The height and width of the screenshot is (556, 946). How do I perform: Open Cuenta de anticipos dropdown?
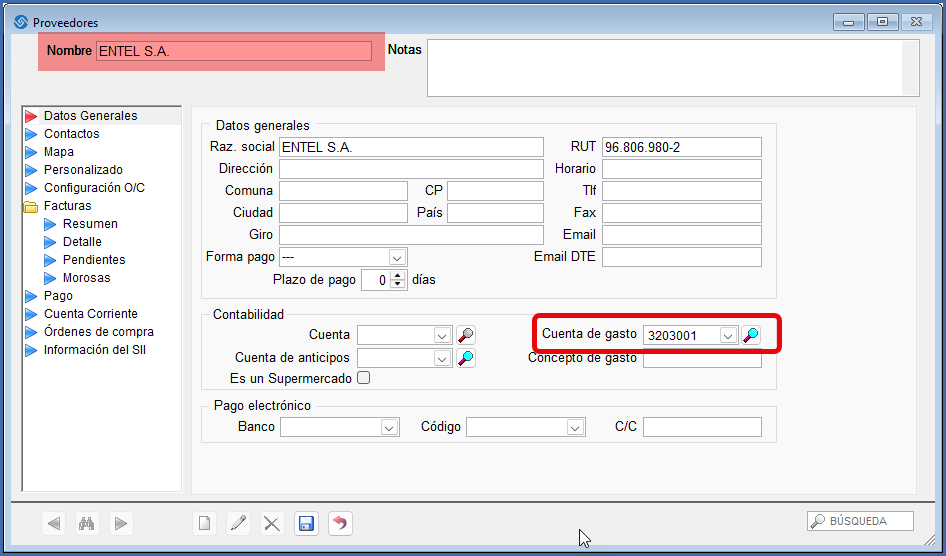[442, 358]
